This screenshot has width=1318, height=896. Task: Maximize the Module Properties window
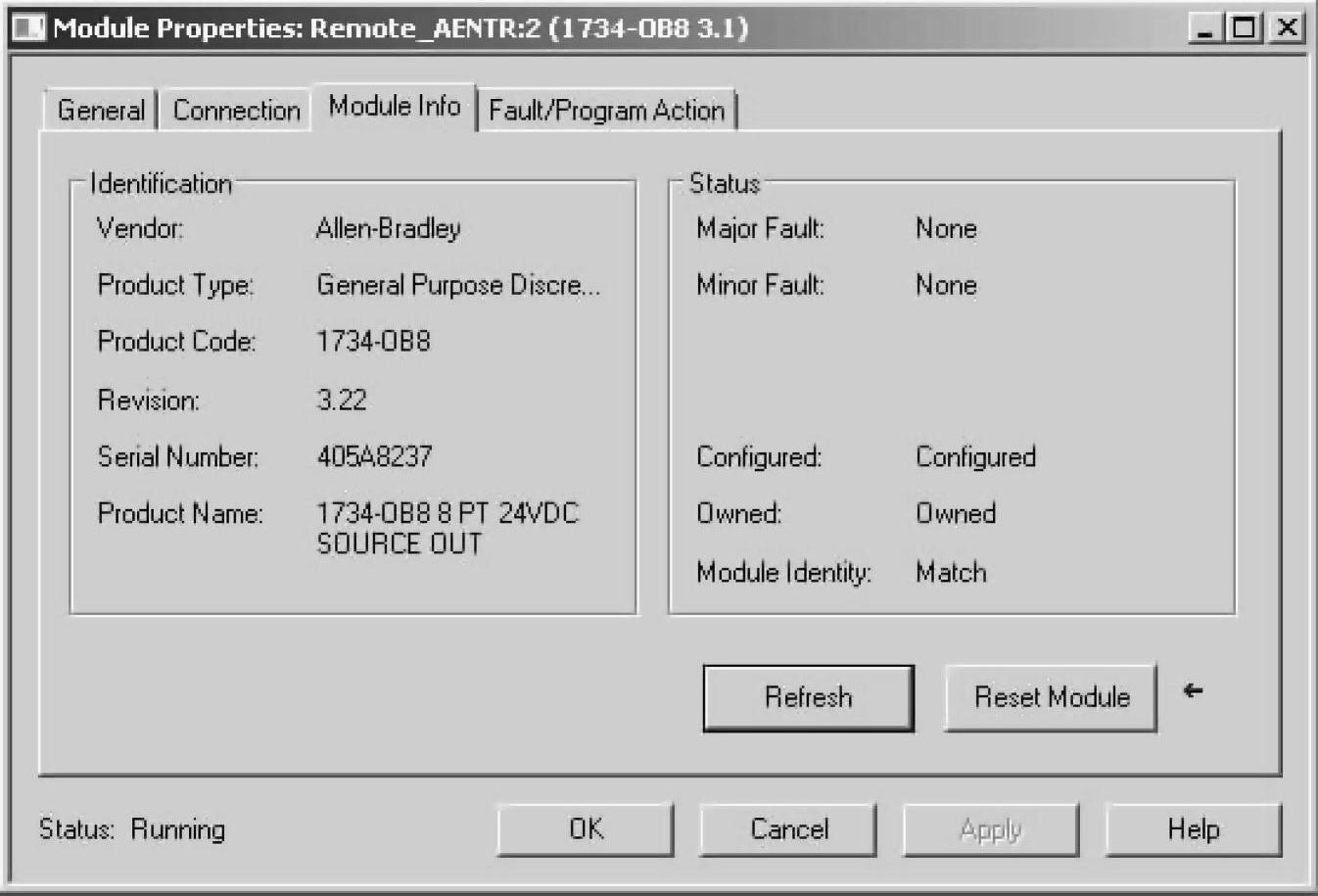pos(1243,27)
